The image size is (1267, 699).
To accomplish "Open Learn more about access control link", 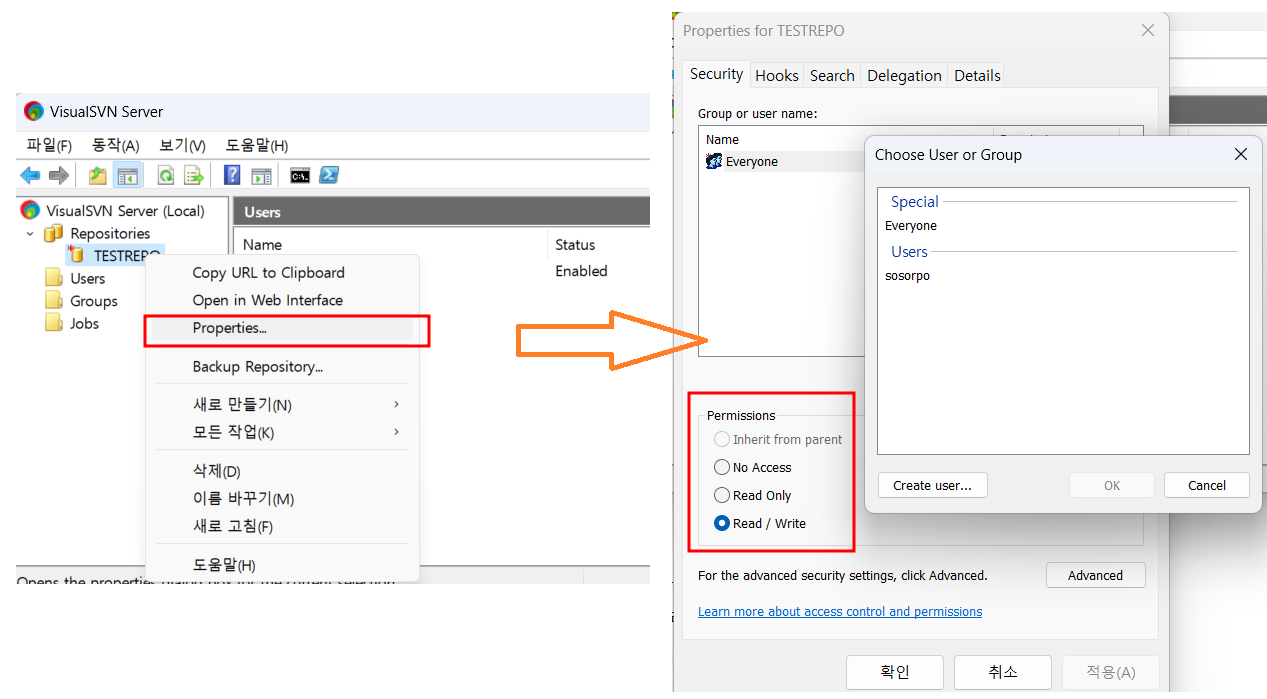I will point(840,611).
